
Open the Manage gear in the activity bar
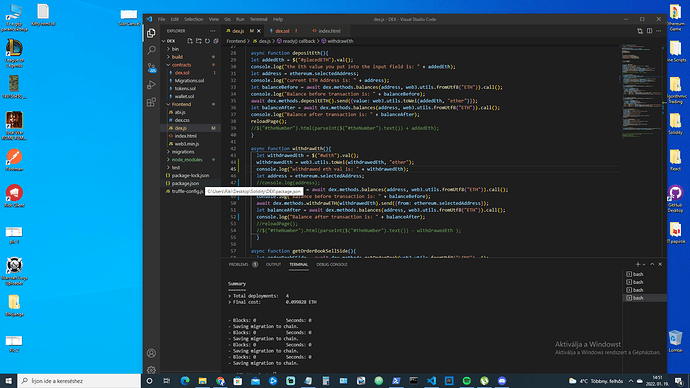point(151,370)
